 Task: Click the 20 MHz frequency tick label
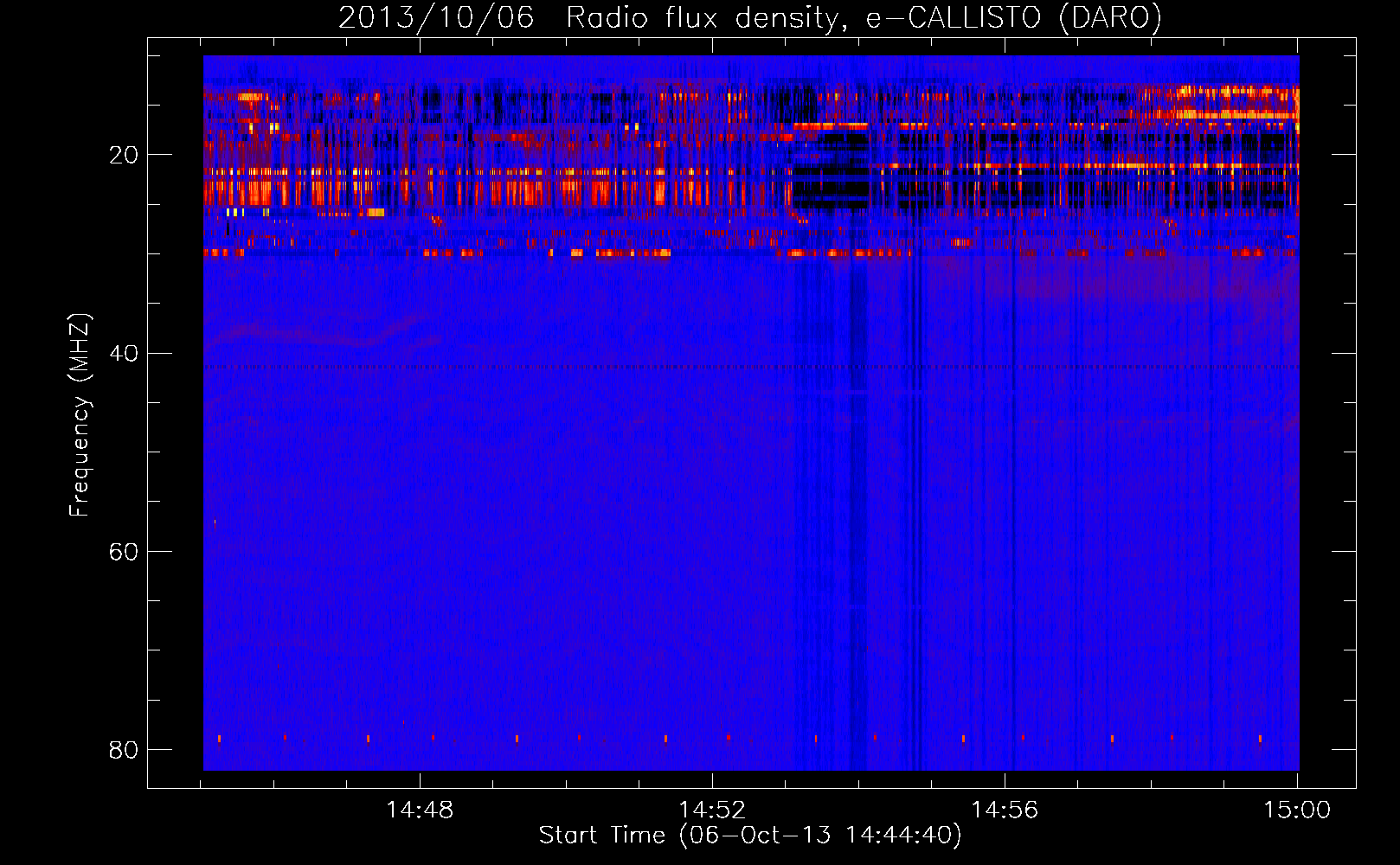click(x=124, y=156)
